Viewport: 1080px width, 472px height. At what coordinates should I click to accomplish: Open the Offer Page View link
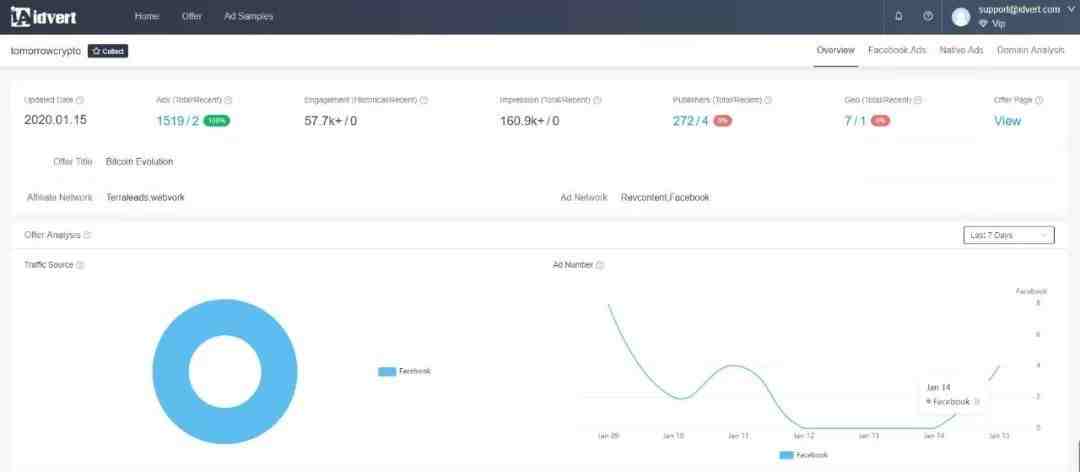1007,121
